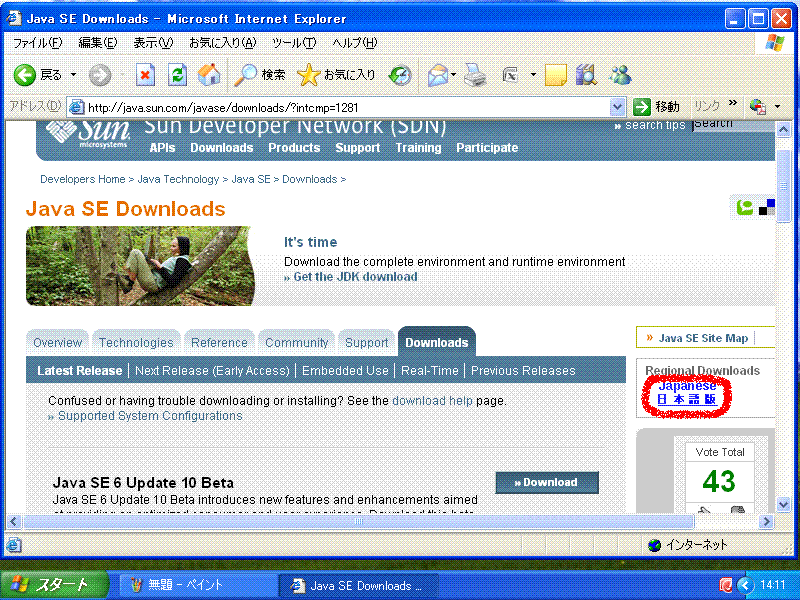This screenshot has height=600, width=800.
Task: Open the yellow Discuss note icon
Action: pyautogui.click(x=556, y=76)
